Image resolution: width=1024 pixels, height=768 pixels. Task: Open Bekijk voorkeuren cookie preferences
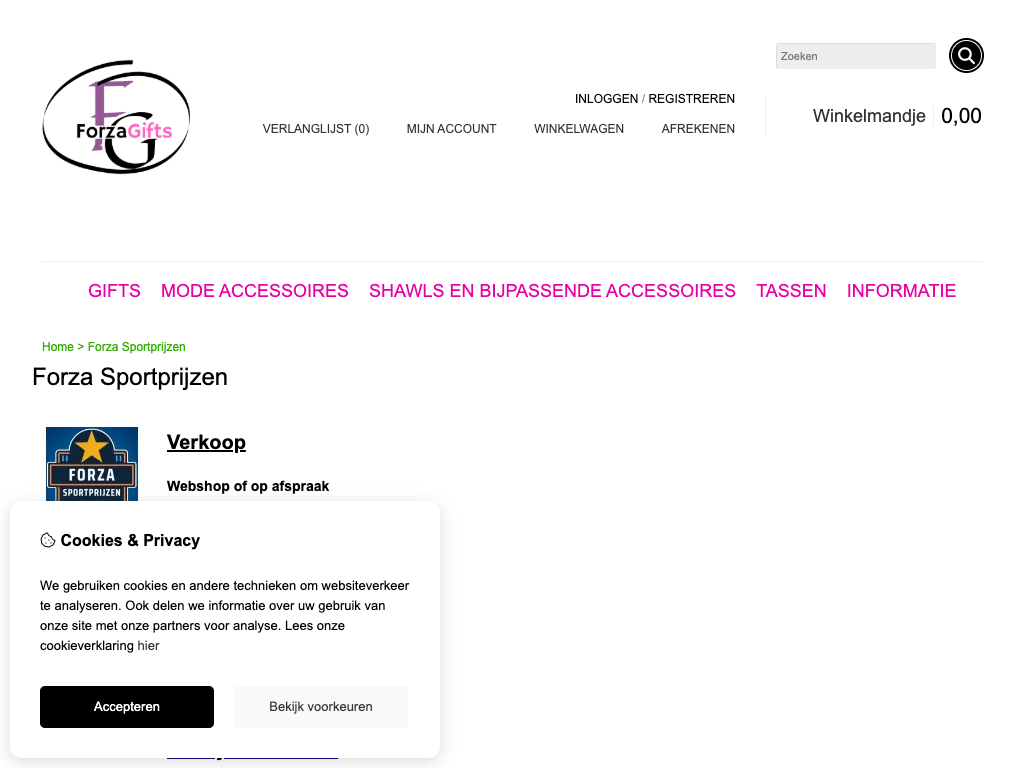pos(321,707)
